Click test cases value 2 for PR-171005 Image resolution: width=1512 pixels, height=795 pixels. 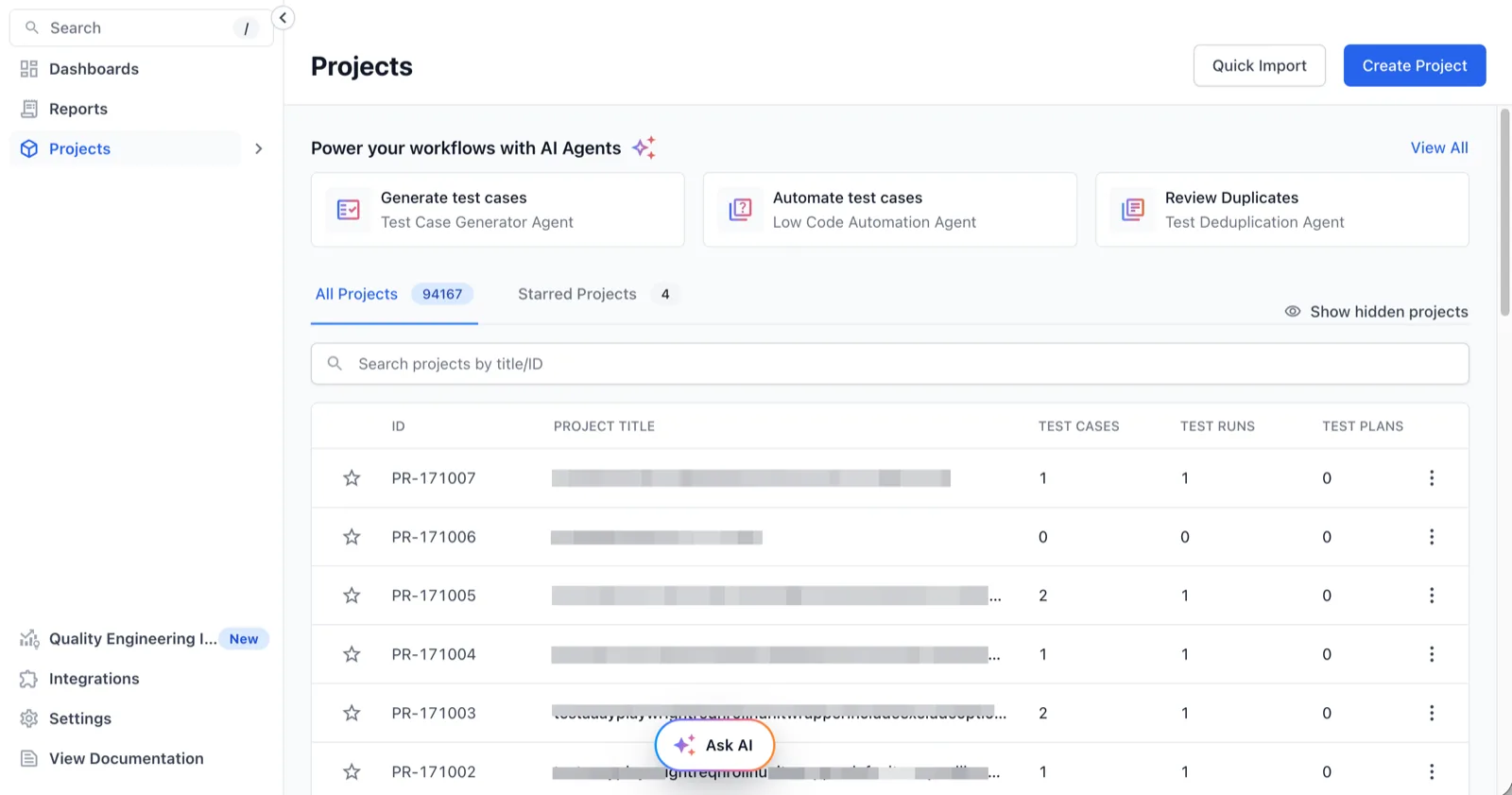[1043, 596]
